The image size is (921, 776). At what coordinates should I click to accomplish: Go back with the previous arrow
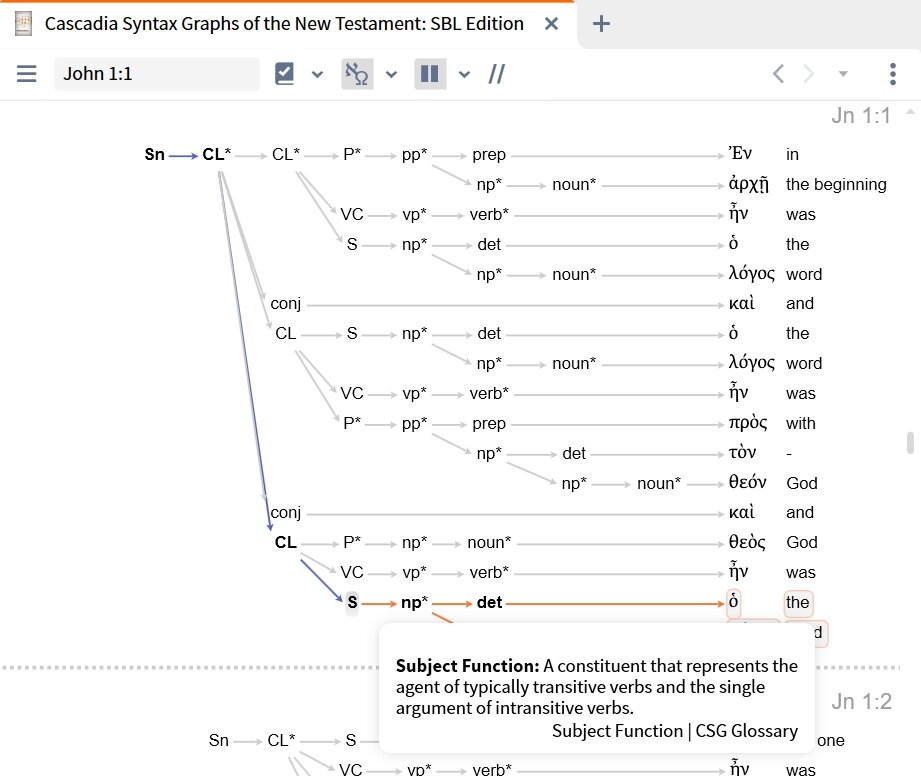pos(778,74)
